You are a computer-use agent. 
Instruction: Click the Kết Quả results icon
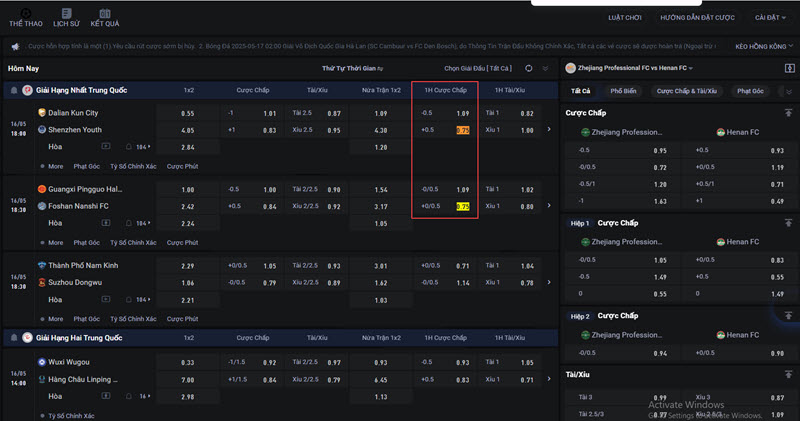tap(104, 16)
